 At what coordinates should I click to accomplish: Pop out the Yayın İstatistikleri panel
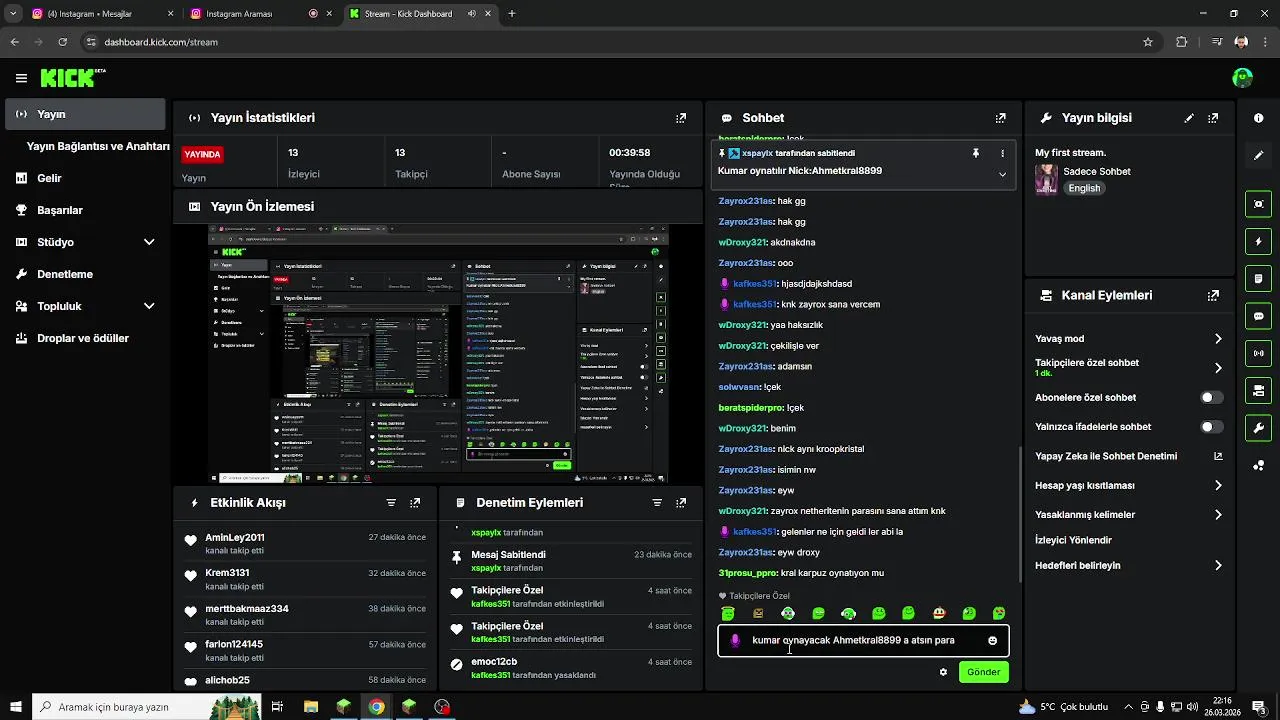click(681, 118)
